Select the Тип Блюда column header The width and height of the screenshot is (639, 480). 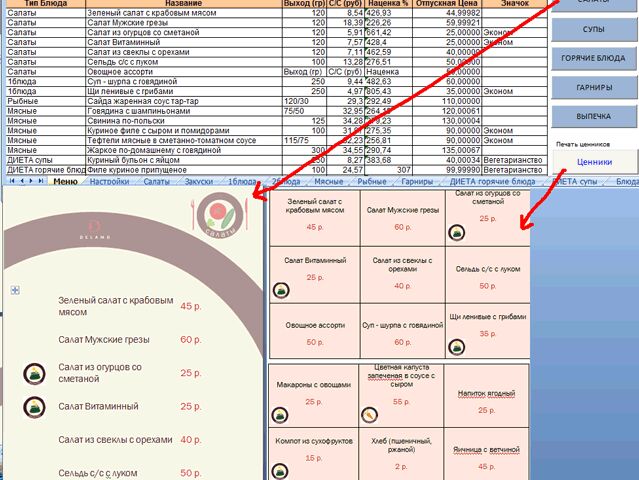[46, 3]
